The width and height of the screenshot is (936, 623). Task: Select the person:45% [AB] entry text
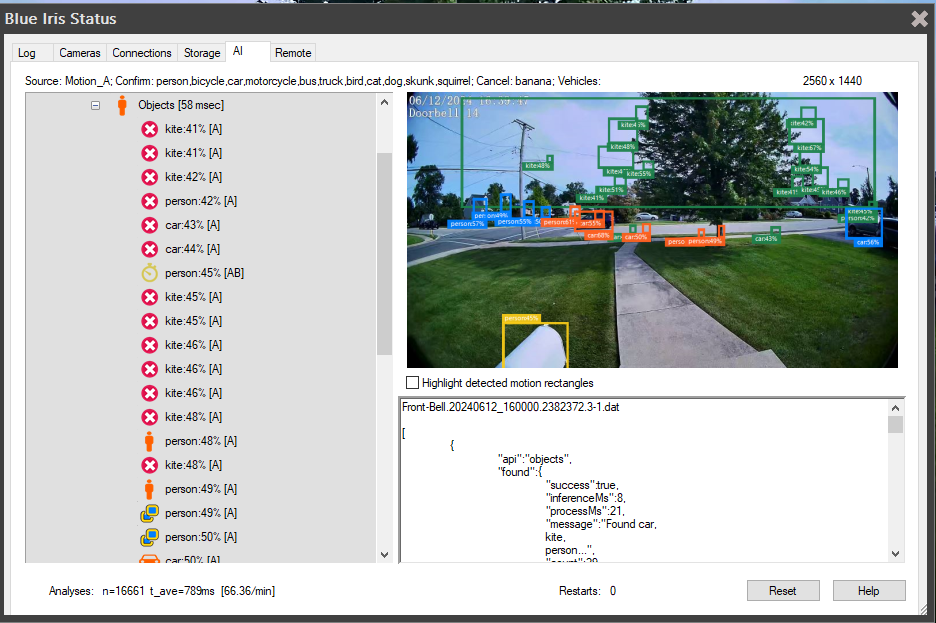[205, 273]
